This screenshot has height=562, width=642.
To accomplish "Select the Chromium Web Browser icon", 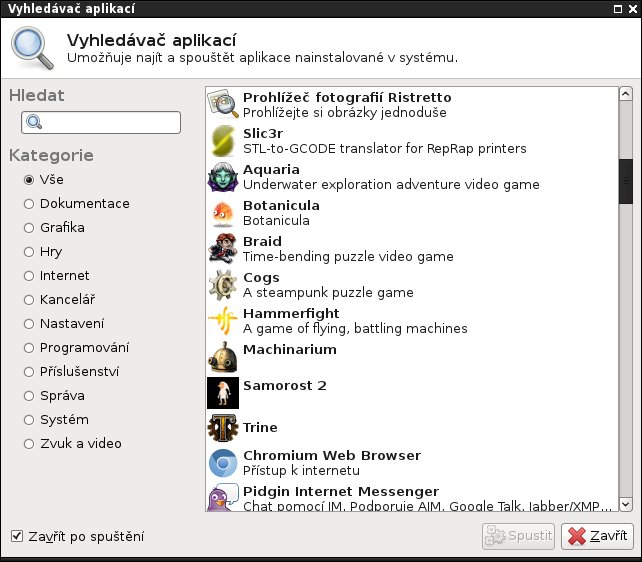I will 223,463.
